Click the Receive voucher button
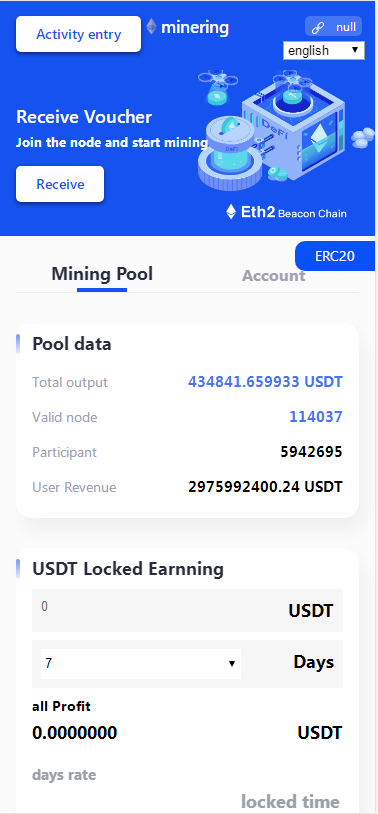 (60, 184)
